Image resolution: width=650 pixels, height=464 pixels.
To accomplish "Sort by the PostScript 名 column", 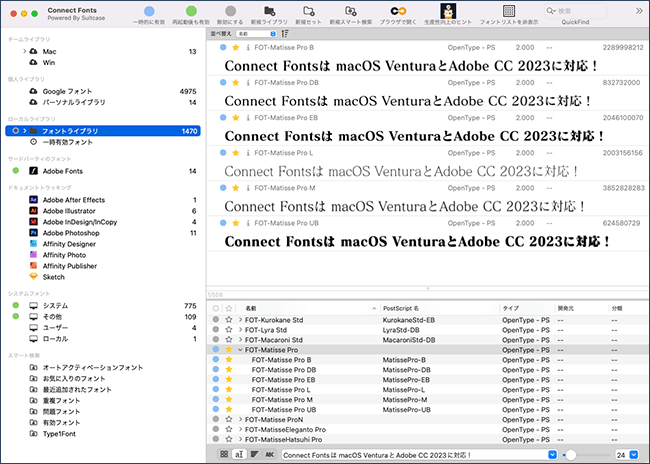I will [439, 309].
